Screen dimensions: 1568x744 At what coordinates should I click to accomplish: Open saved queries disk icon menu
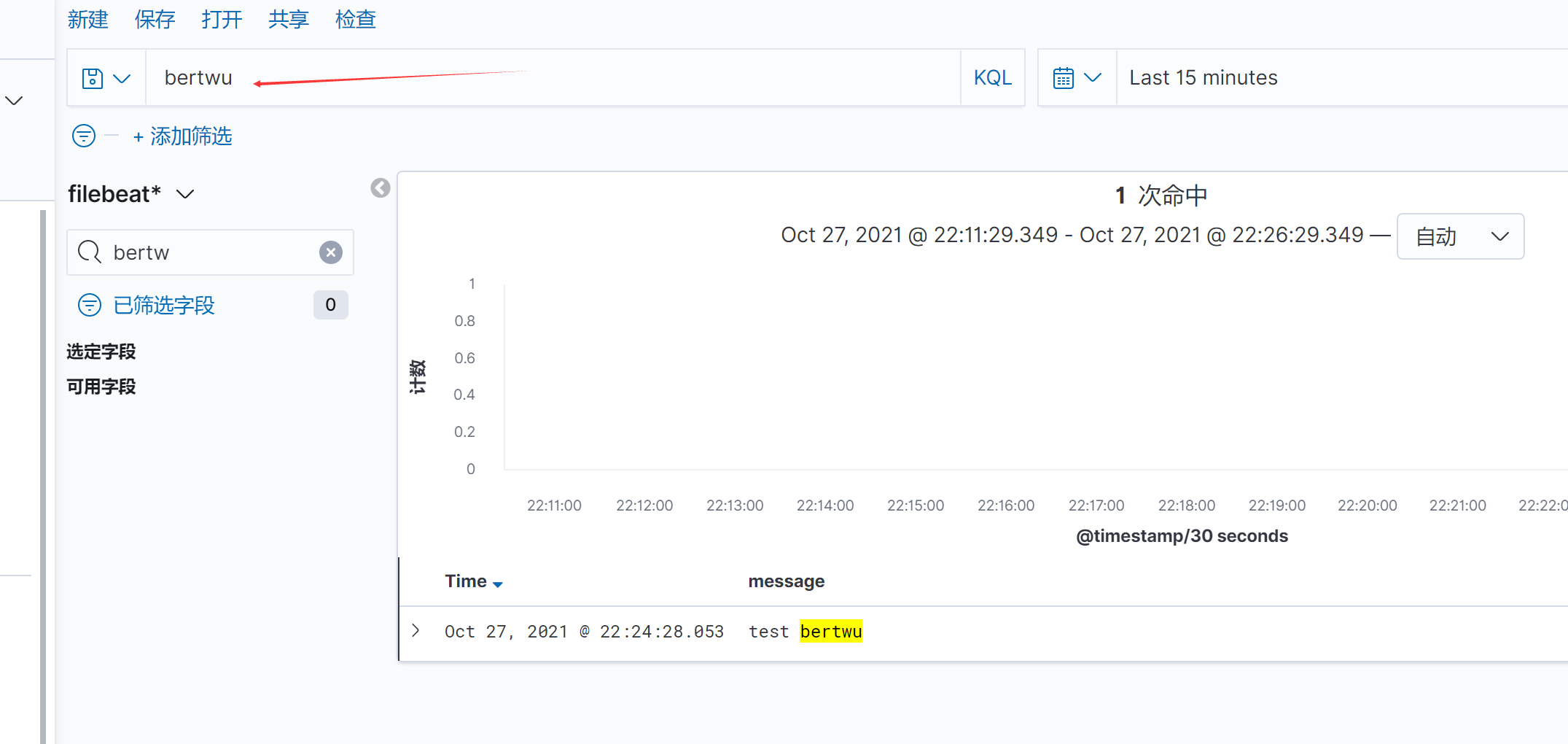106,78
